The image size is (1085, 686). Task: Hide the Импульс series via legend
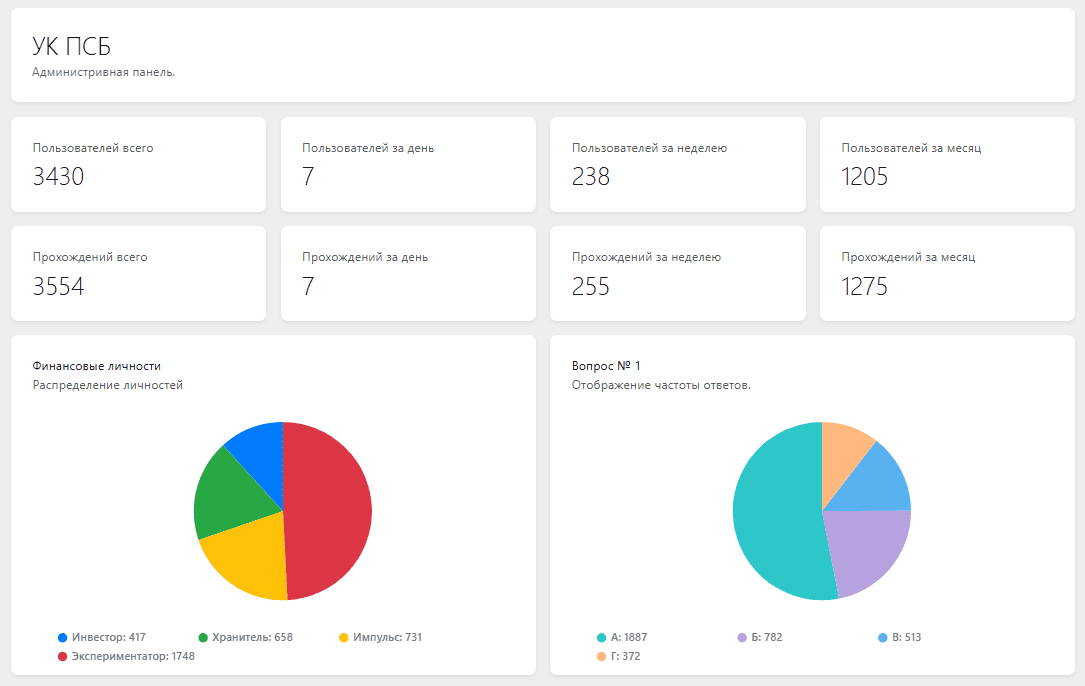(x=380, y=637)
